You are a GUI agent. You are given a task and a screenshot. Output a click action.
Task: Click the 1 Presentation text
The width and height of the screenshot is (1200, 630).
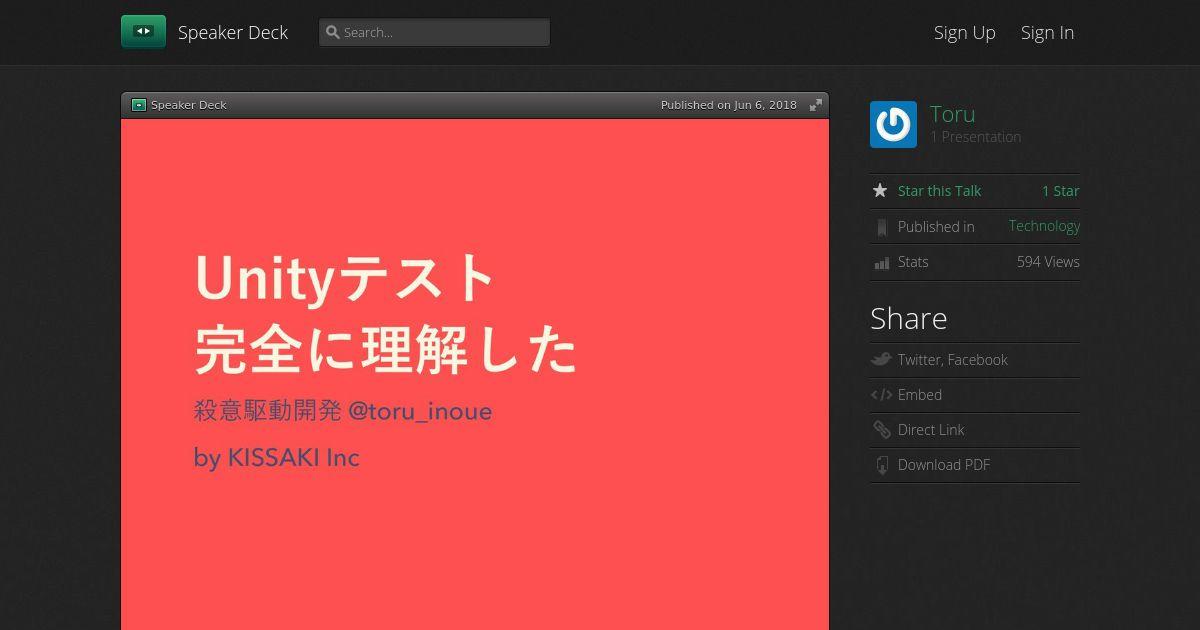(975, 137)
